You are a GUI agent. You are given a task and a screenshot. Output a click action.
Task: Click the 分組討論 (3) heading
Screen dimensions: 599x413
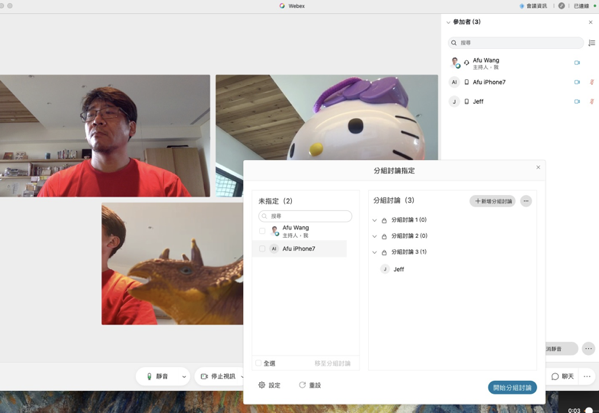point(393,200)
